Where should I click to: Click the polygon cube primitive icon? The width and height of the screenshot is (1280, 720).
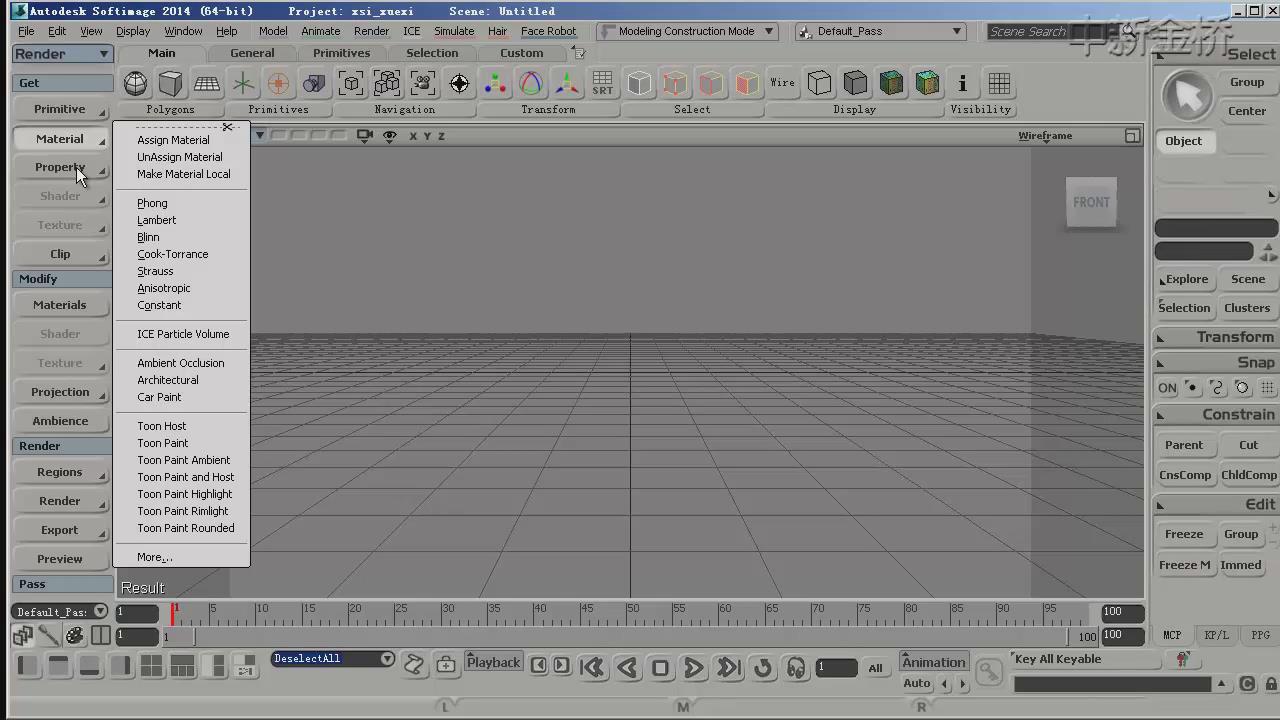171,83
